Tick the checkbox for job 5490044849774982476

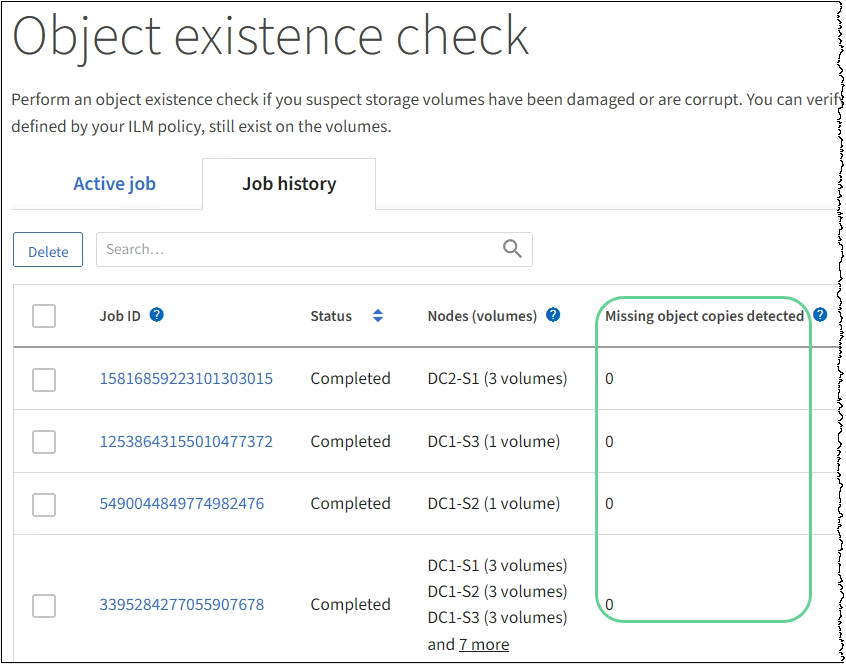(44, 504)
